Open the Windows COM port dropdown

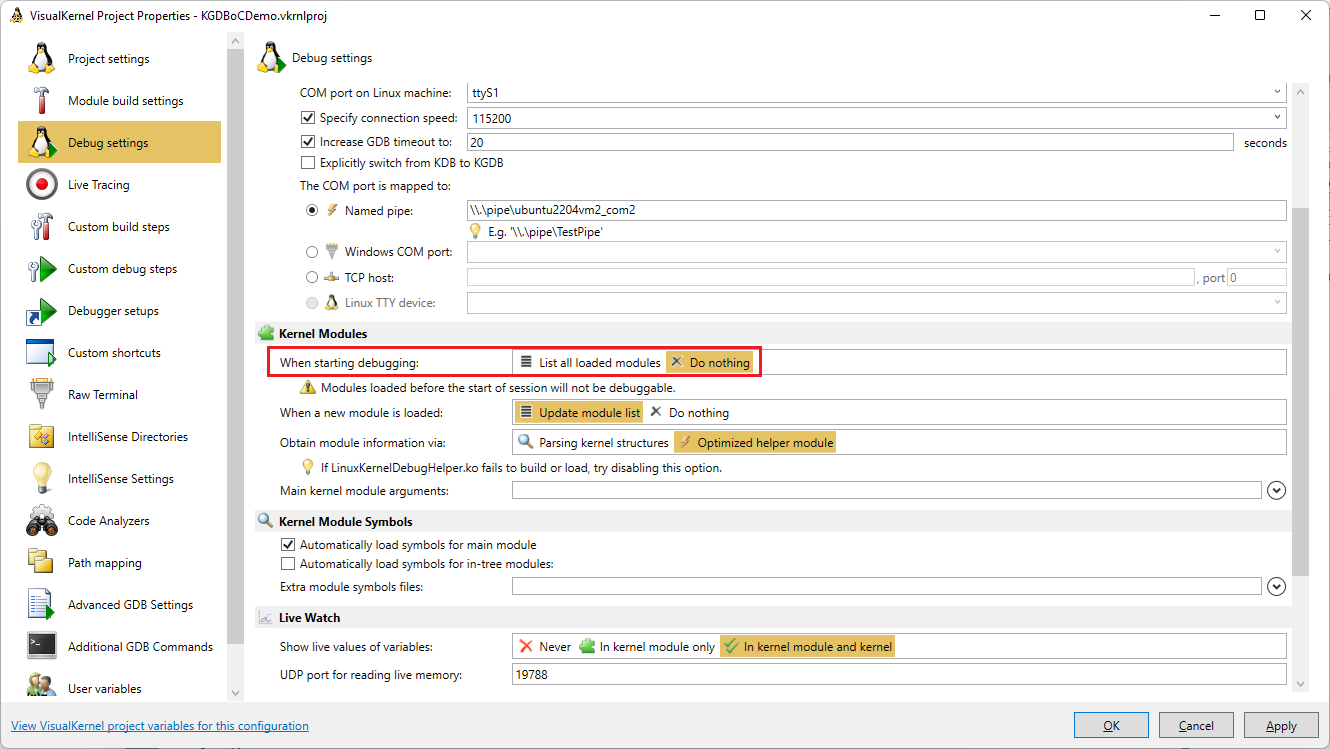pyautogui.click(x=1277, y=252)
